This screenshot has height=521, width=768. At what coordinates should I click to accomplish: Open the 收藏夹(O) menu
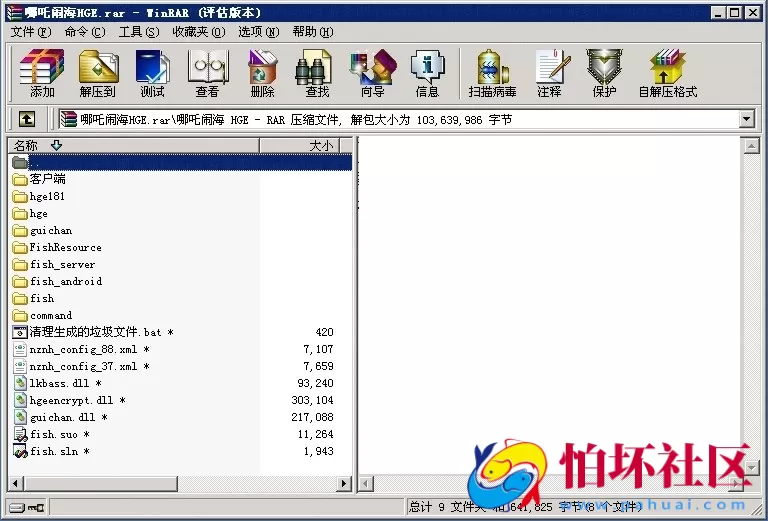click(198, 32)
